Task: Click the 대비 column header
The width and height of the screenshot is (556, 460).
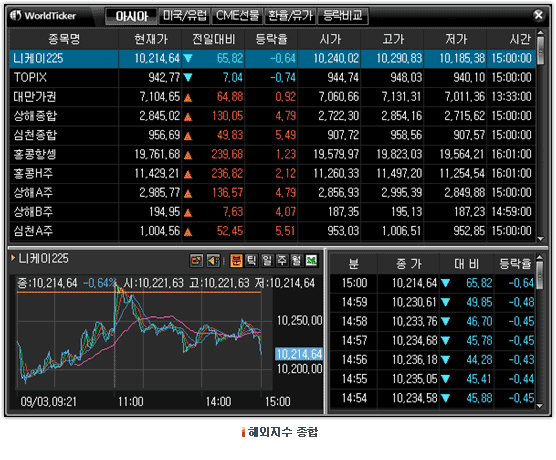Action: [467, 264]
